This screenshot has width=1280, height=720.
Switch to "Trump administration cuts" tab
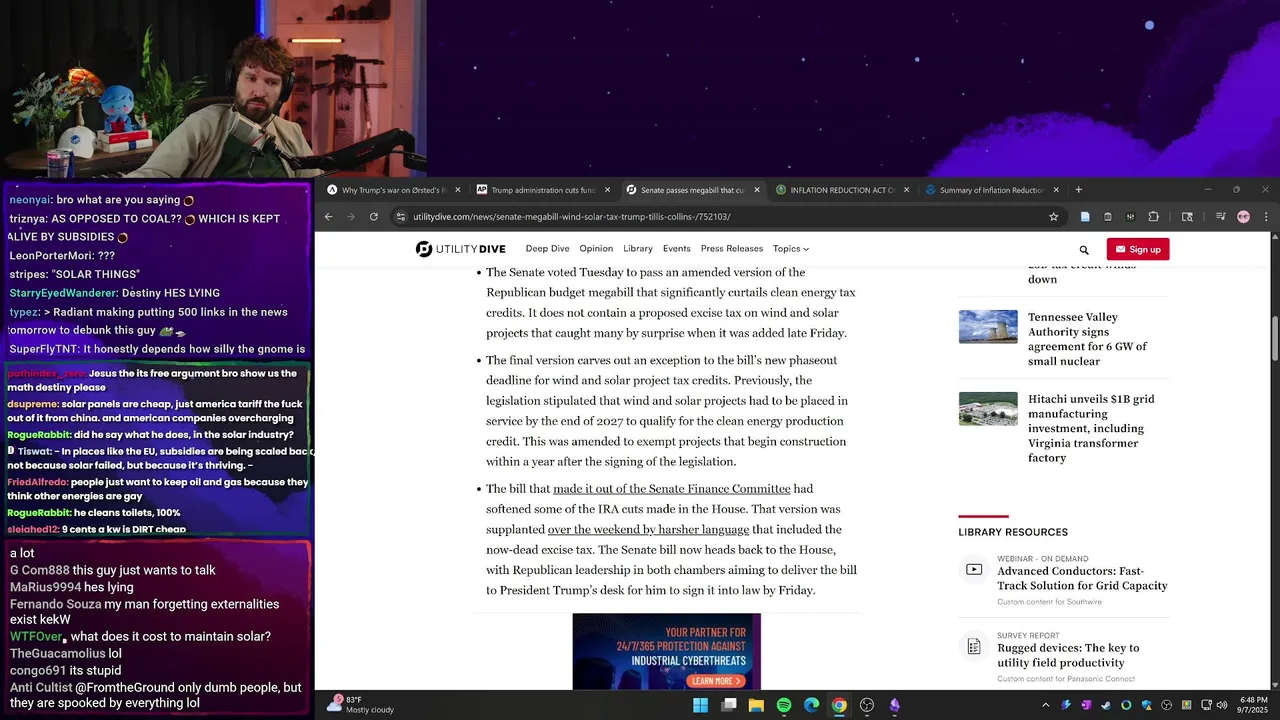543,190
